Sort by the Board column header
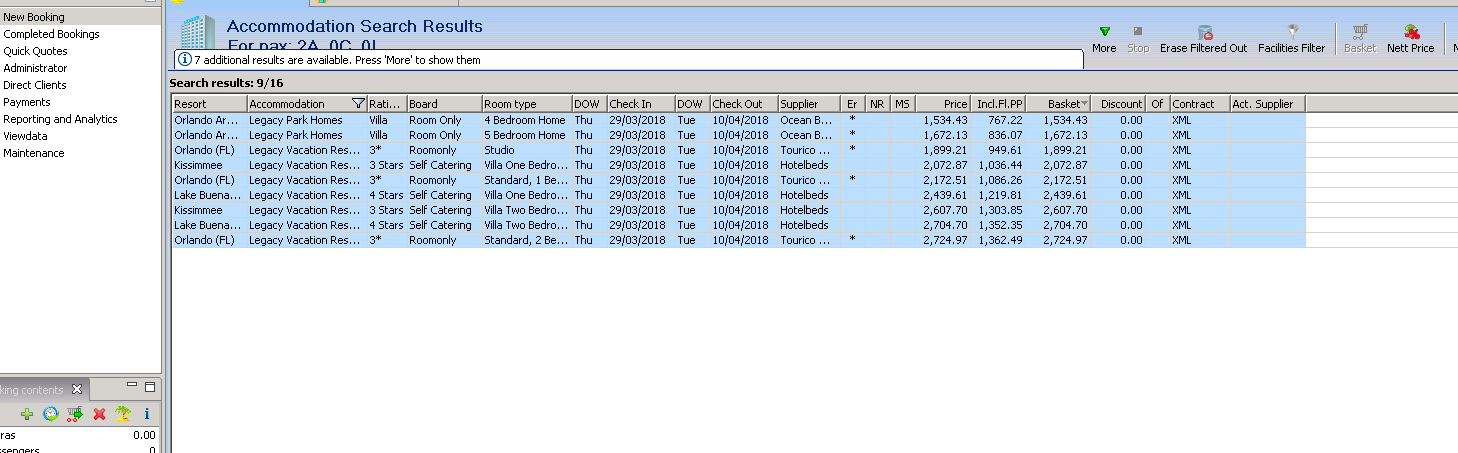 (444, 104)
